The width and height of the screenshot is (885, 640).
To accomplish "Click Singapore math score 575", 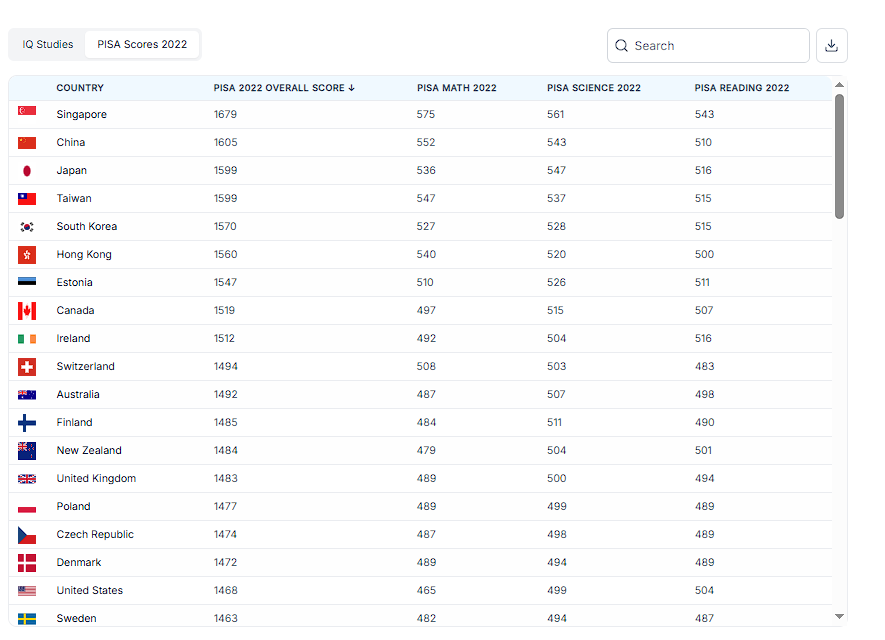I will (426, 115).
